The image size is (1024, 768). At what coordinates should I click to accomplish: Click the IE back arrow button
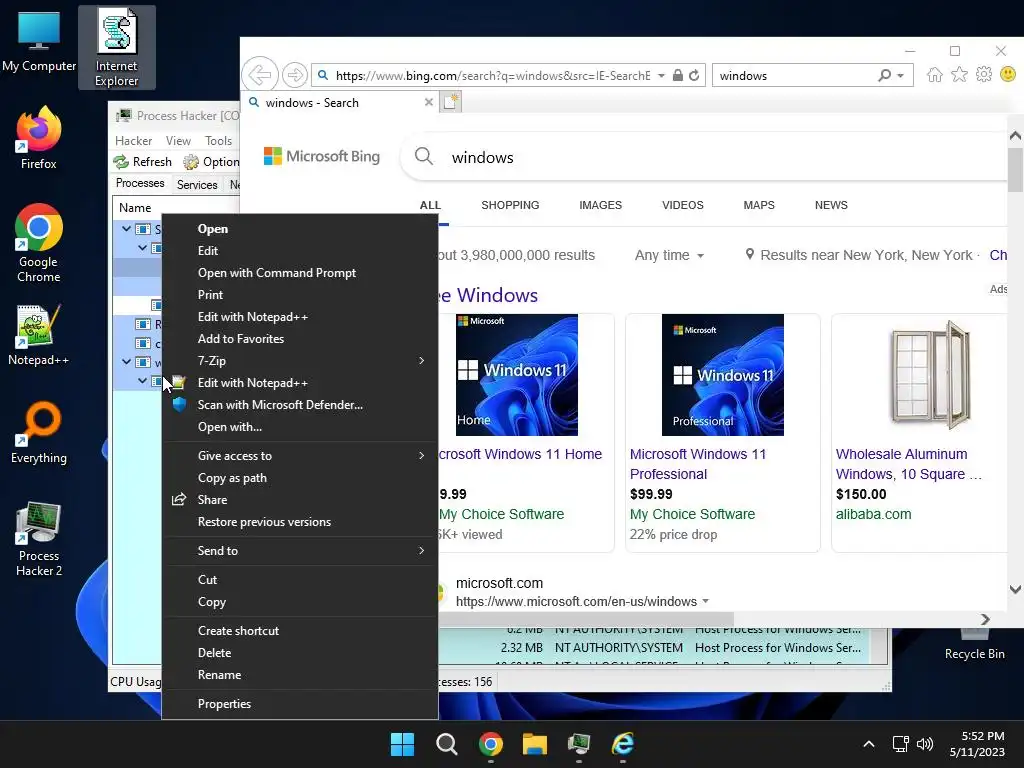259,75
